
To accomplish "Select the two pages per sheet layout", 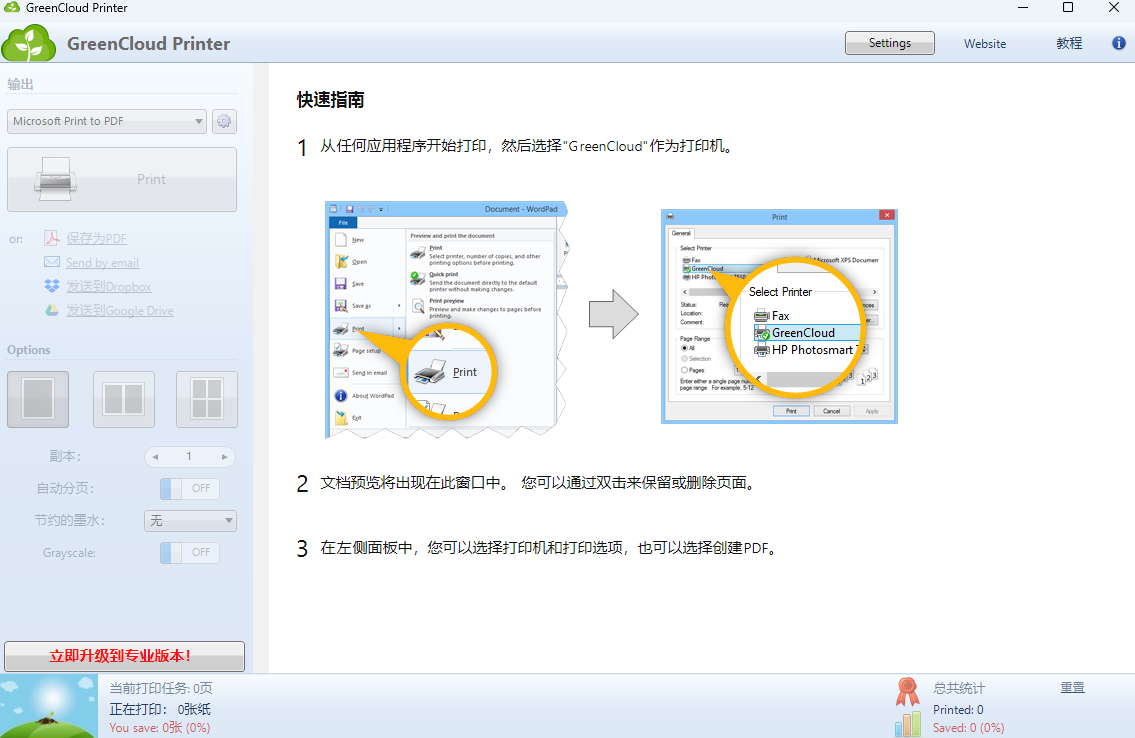I will (x=123, y=399).
